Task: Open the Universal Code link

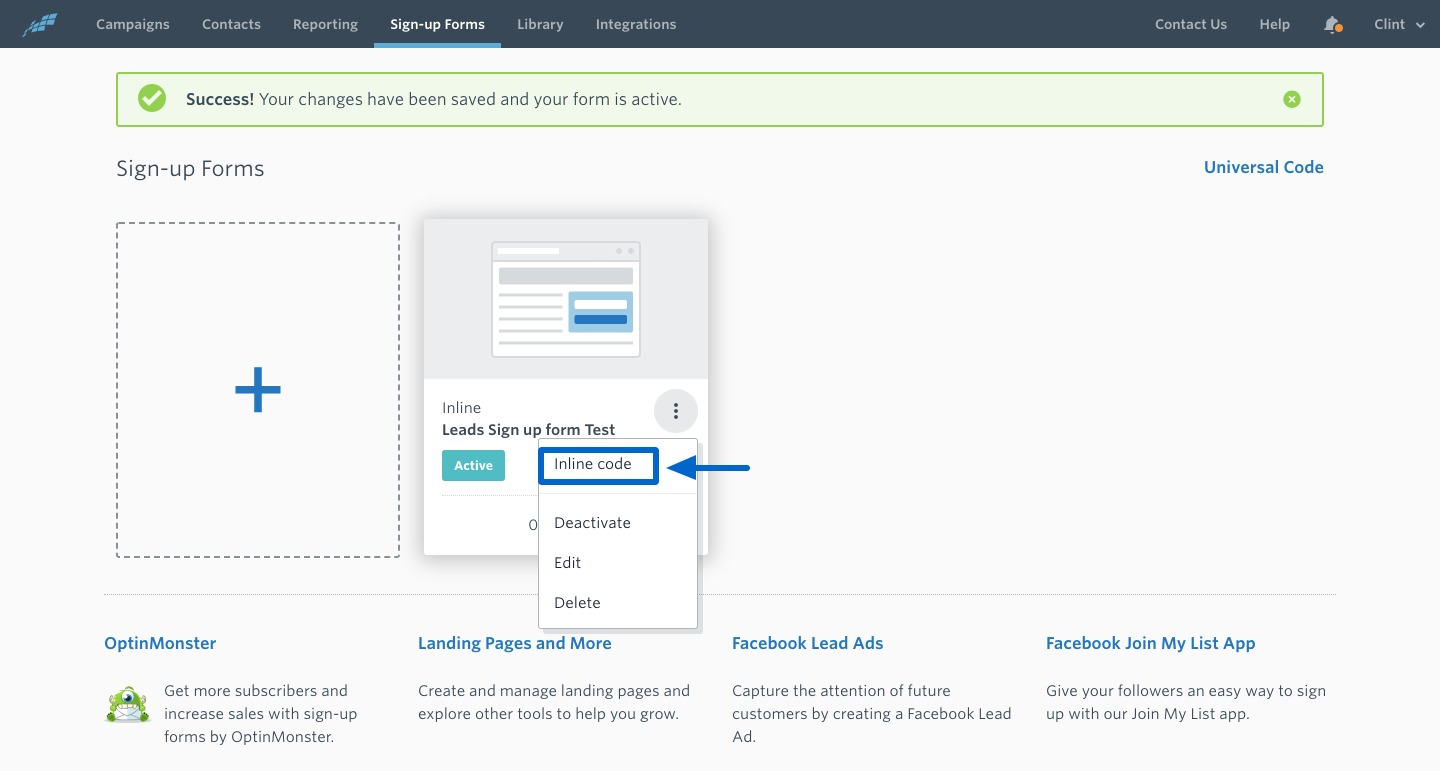Action: tap(1264, 167)
